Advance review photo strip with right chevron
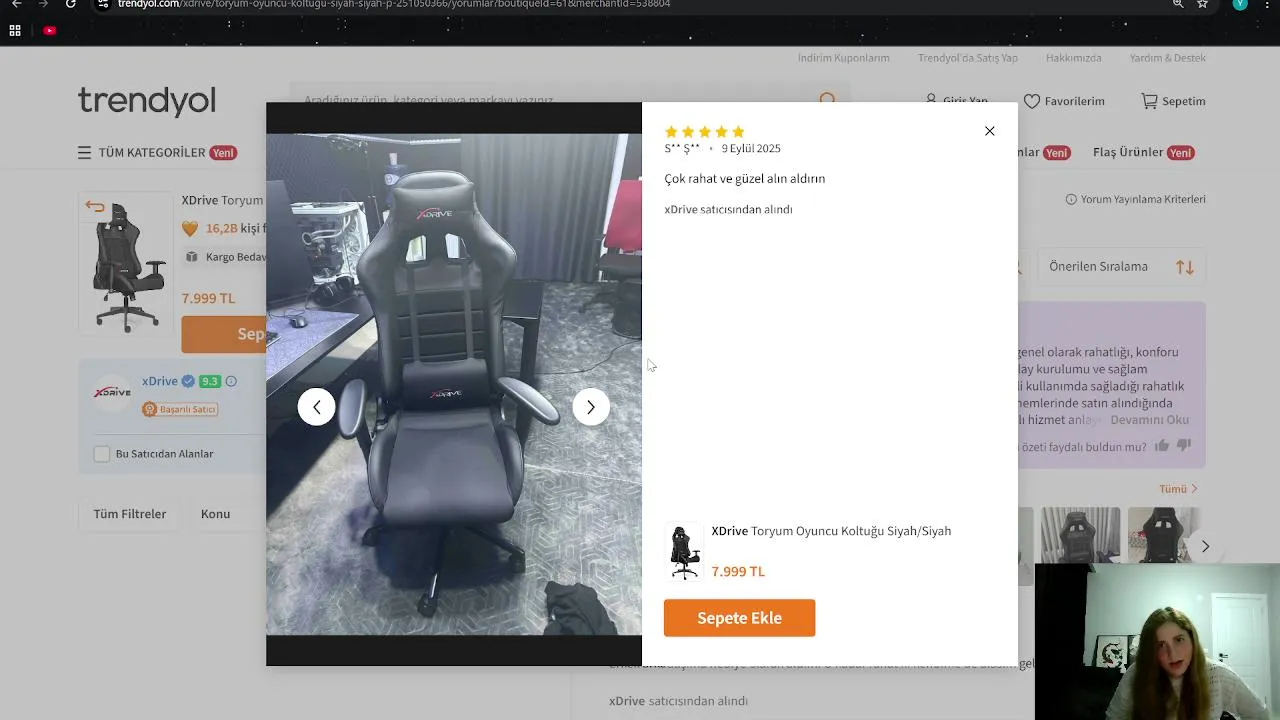This screenshot has width=1280, height=720. tap(1205, 546)
